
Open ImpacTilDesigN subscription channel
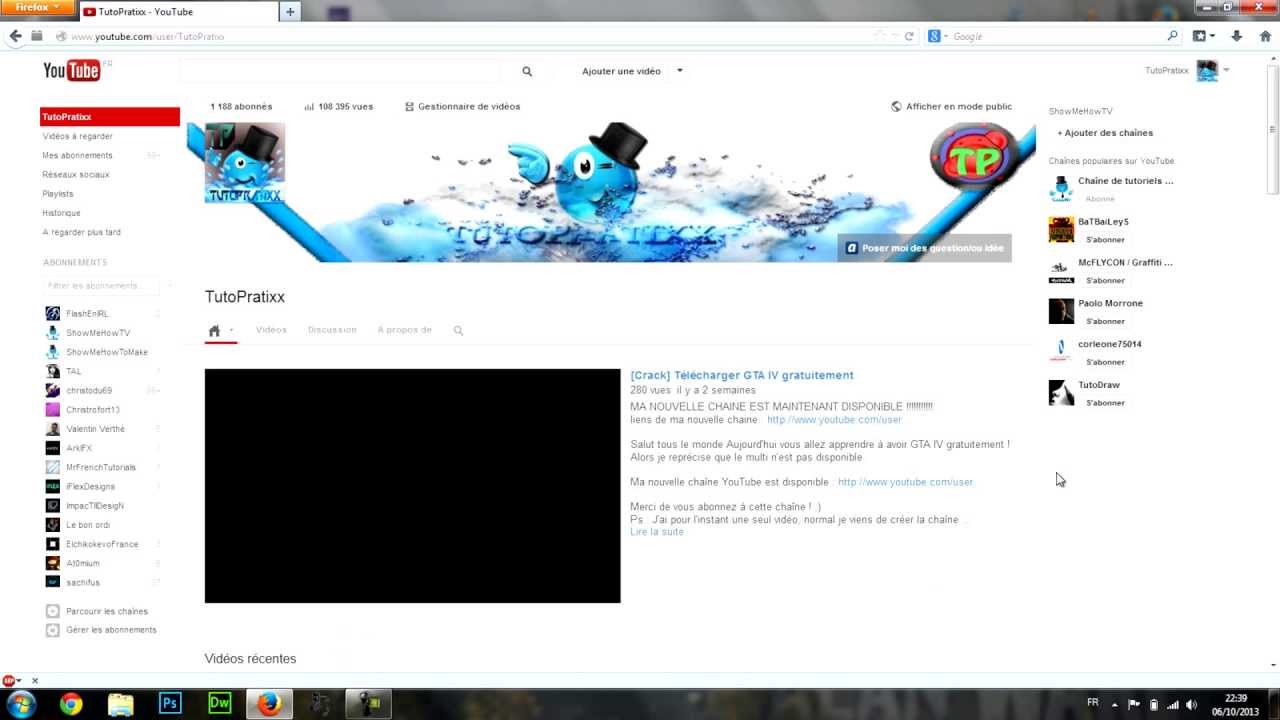tap(94, 505)
